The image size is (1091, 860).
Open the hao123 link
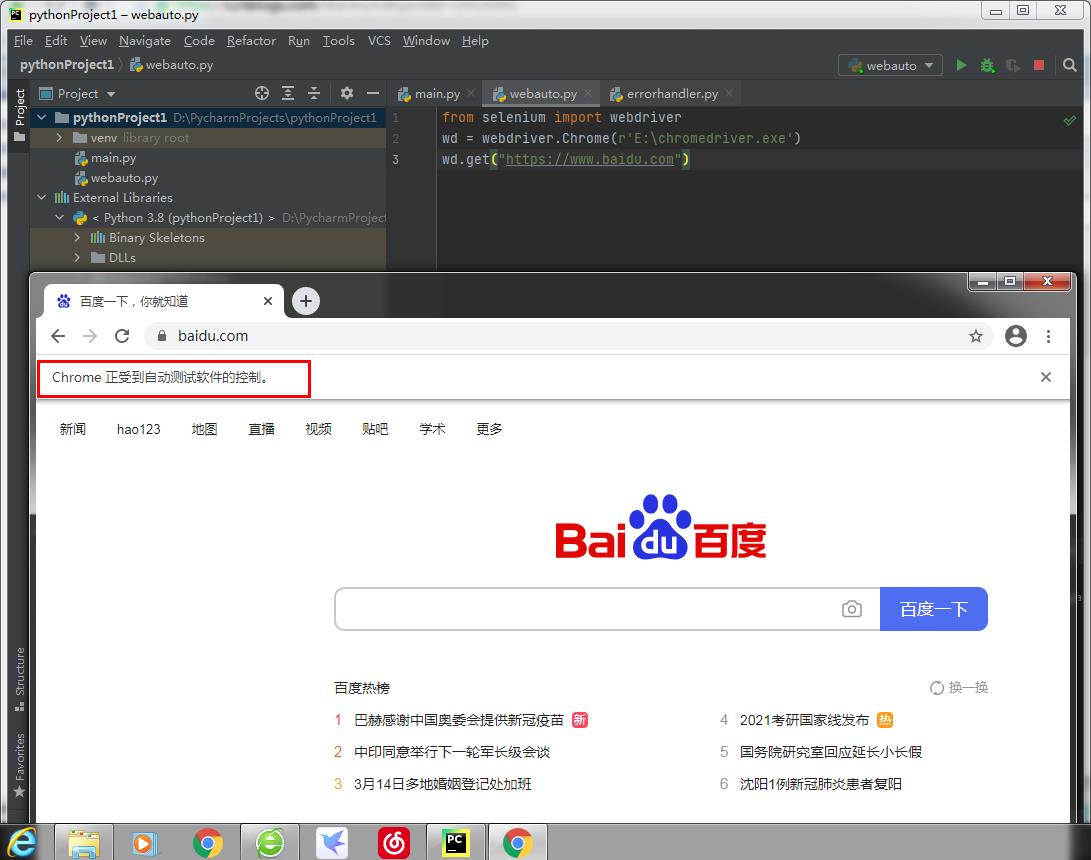click(x=138, y=429)
